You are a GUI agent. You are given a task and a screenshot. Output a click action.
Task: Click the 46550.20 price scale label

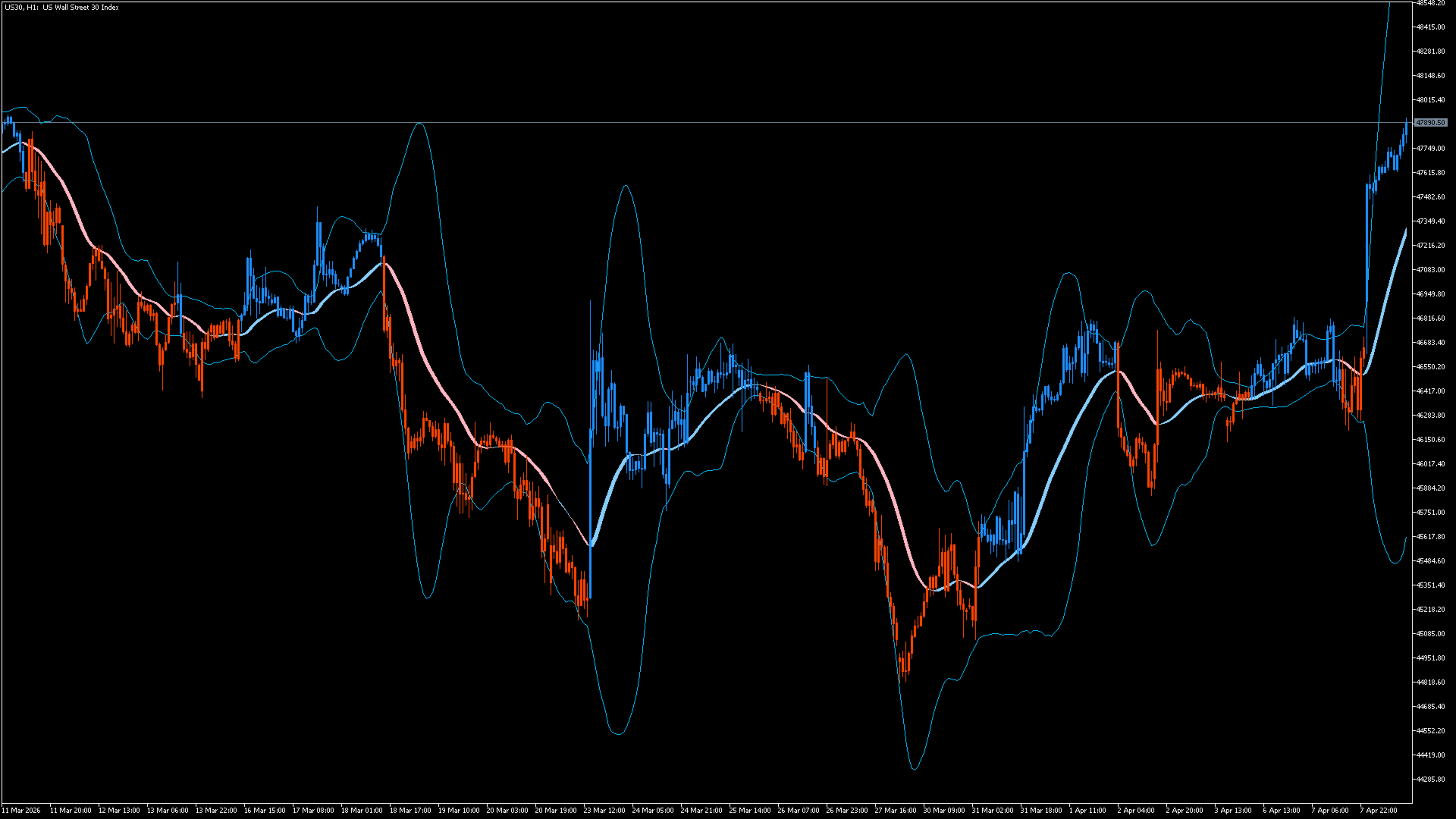(1430, 367)
